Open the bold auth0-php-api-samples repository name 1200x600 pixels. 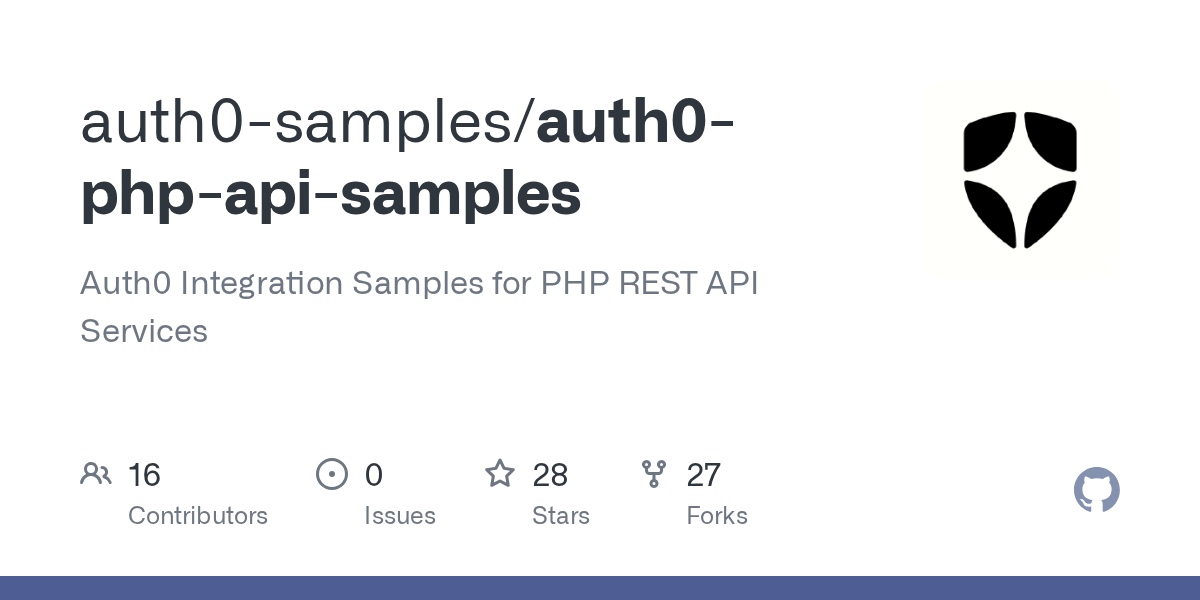click(331, 193)
